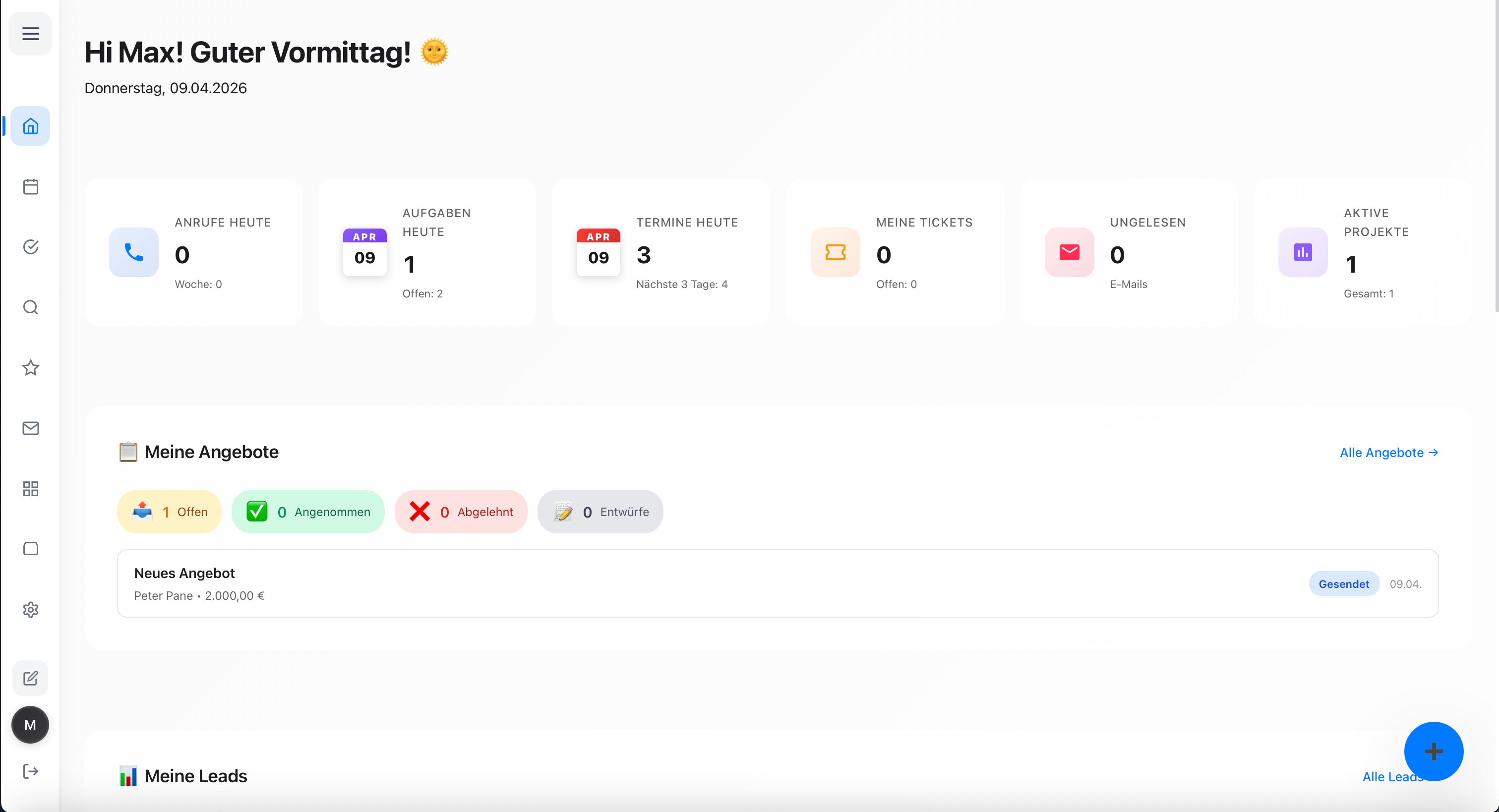Image resolution: width=1499 pixels, height=812 pixels.
Task: Open the Home dashboard icon in sidebar
Action: click(x=30, y=125)
